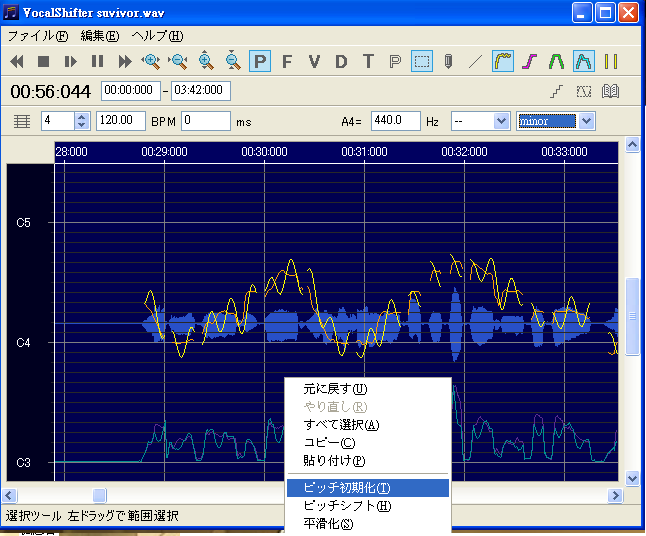Switch to D dynamics edit mode
The image size is (646, 536).
coord(341,62)
